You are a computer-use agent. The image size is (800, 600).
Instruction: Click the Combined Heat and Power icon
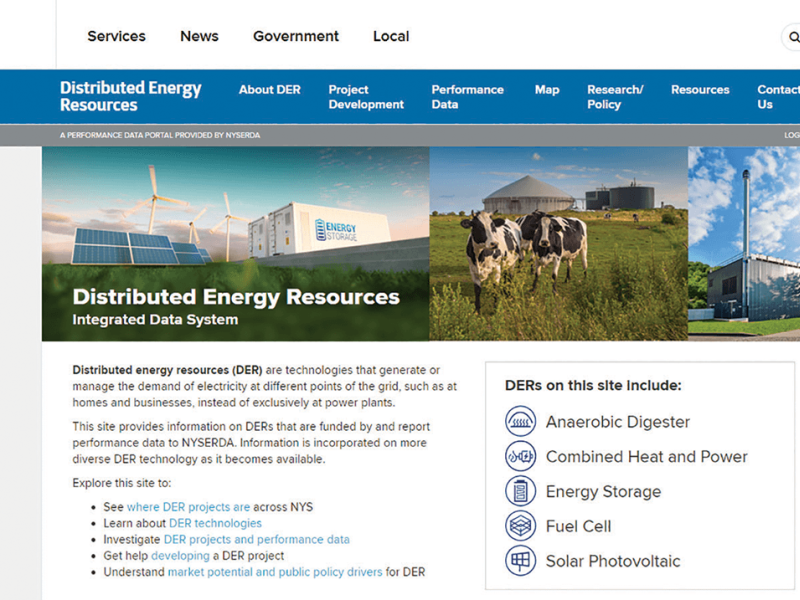point(521,456)
